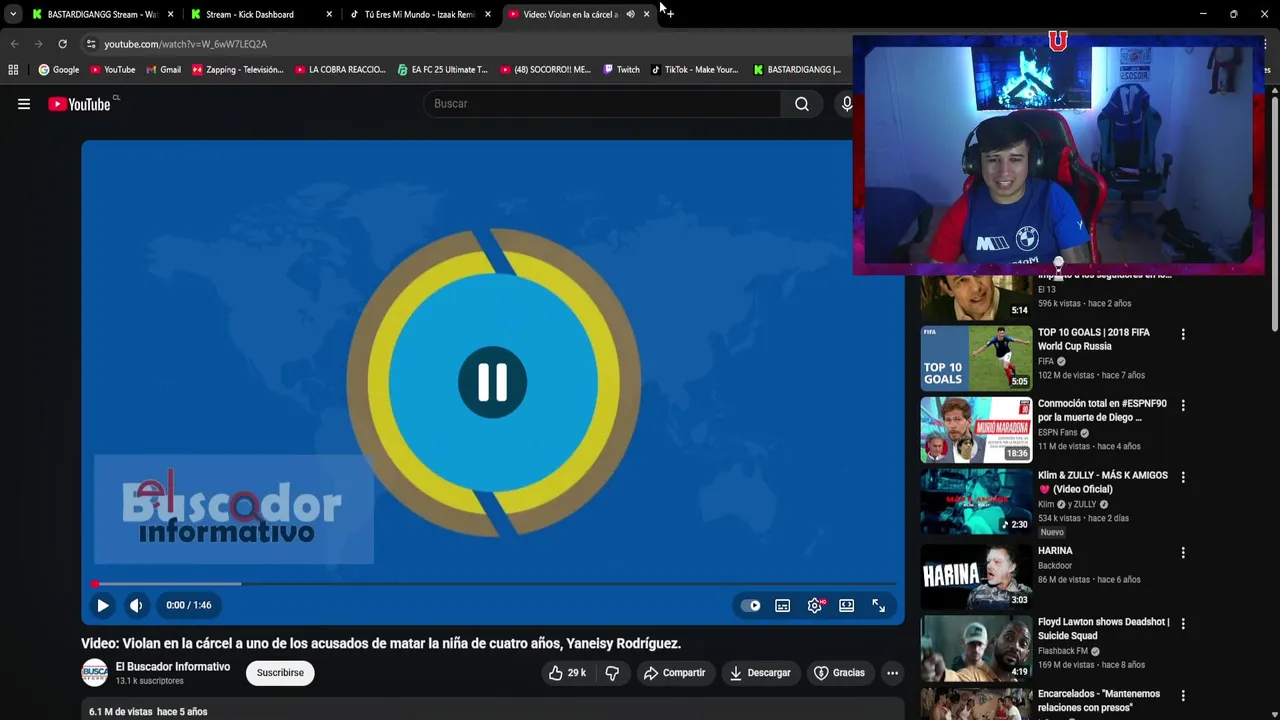
Task: Open options for Klim & ZULLY video
Action: coord(1183,478)
